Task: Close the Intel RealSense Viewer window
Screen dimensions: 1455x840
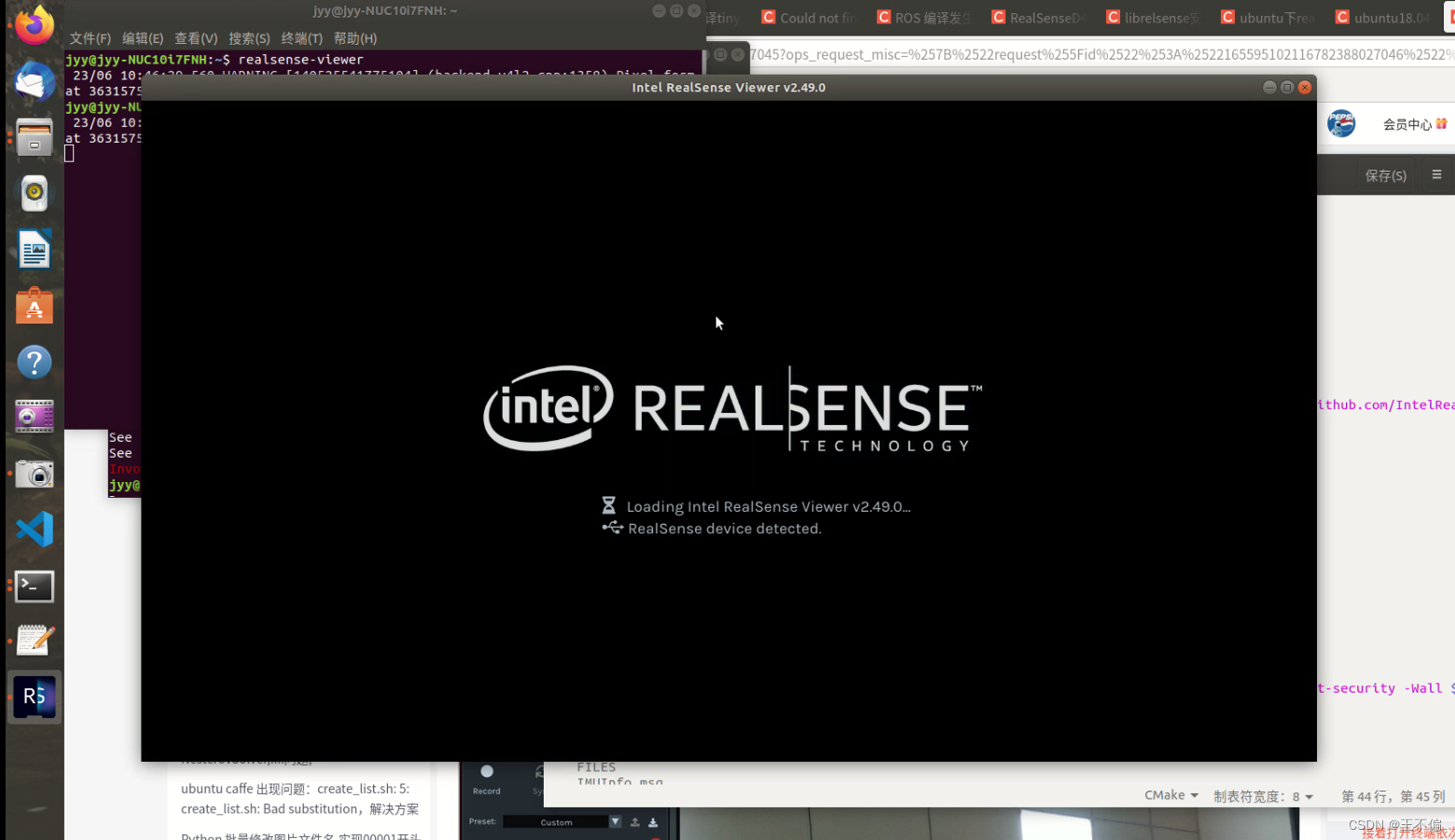Action: (x=1305, y=87)
